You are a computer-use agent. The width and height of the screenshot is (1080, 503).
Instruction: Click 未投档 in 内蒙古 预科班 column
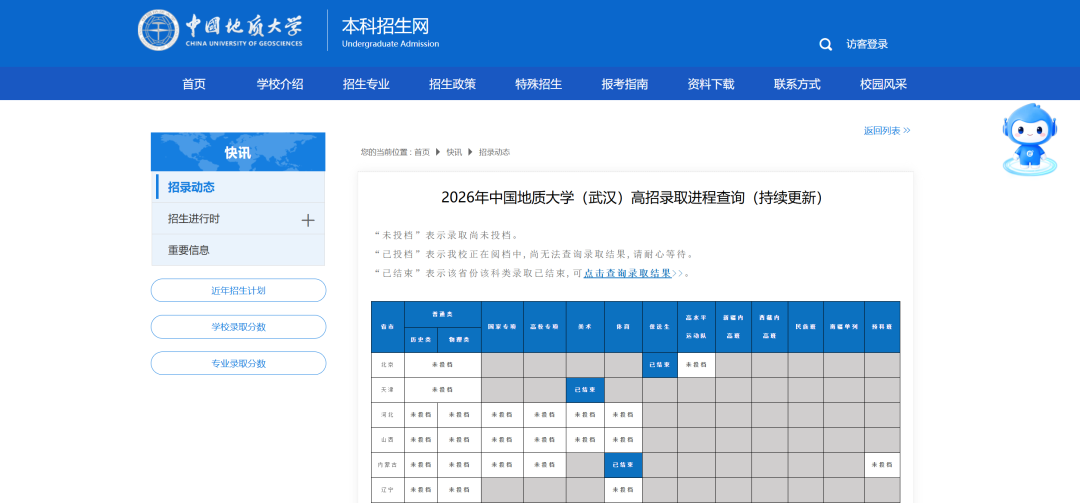pyautogui.click(x=882, y=464)
